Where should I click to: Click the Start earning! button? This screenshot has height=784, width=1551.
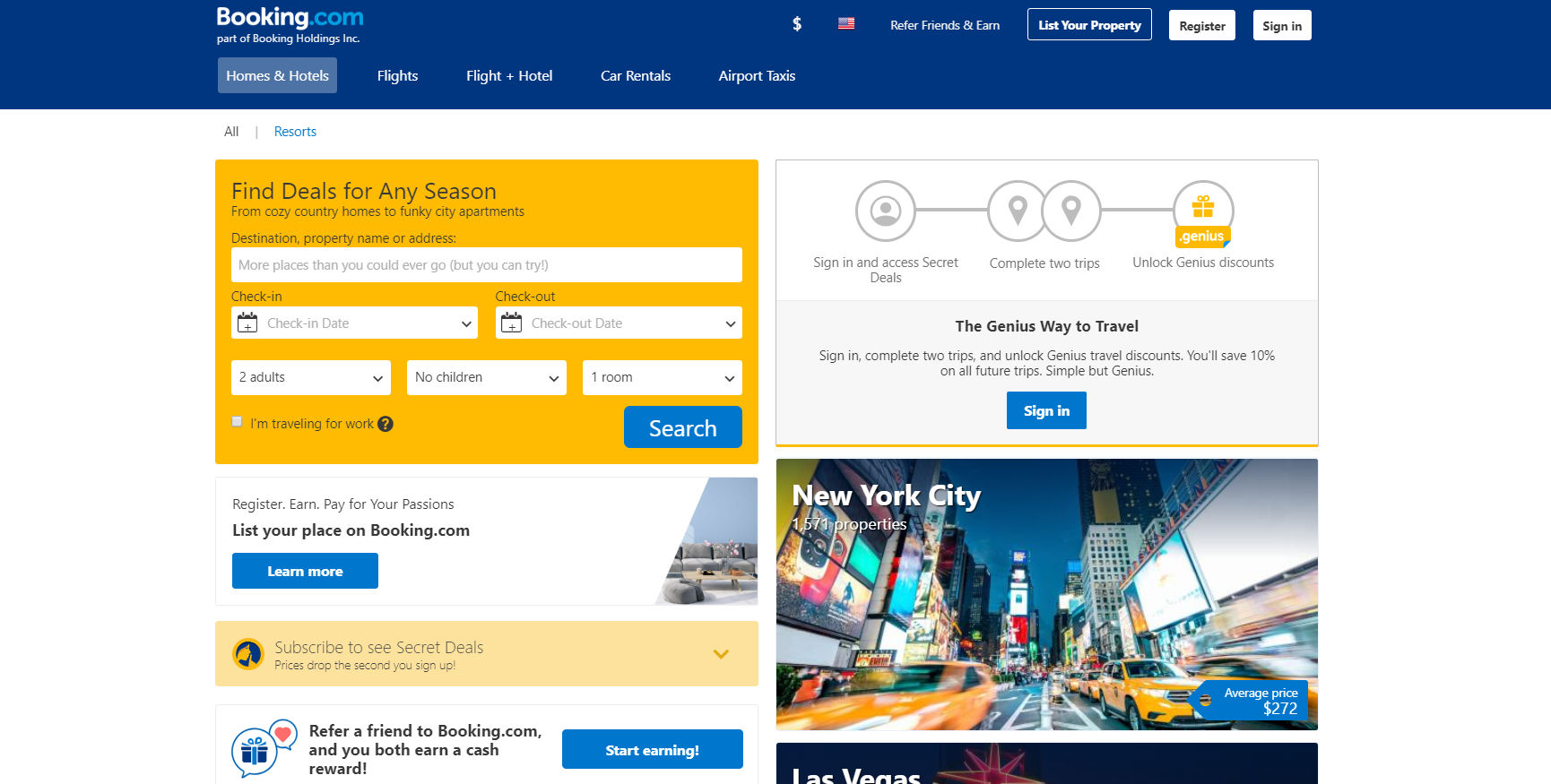click(653, 749)
